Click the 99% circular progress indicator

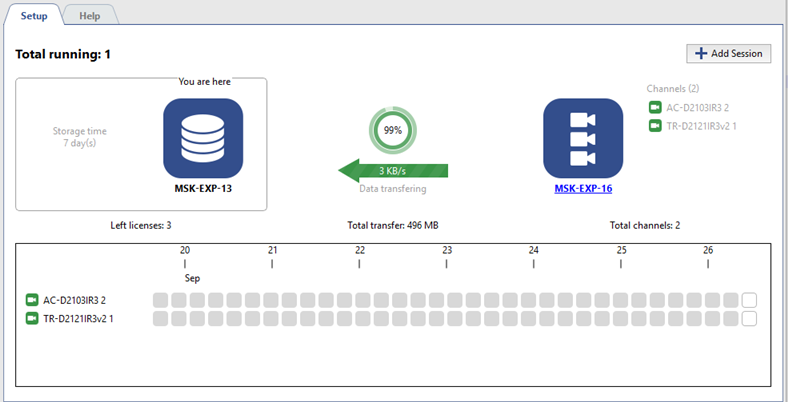click(393, 130)
